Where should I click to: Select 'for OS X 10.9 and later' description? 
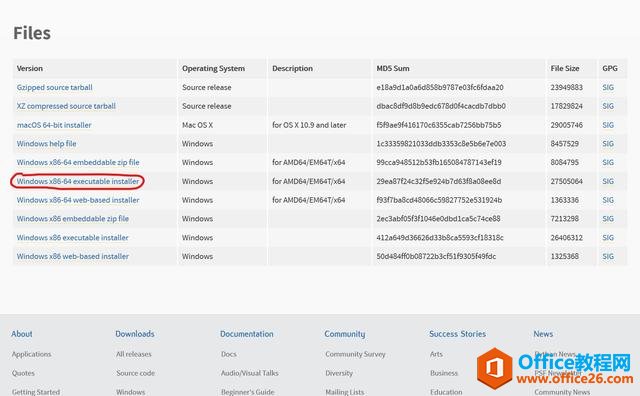coord(309,125)
